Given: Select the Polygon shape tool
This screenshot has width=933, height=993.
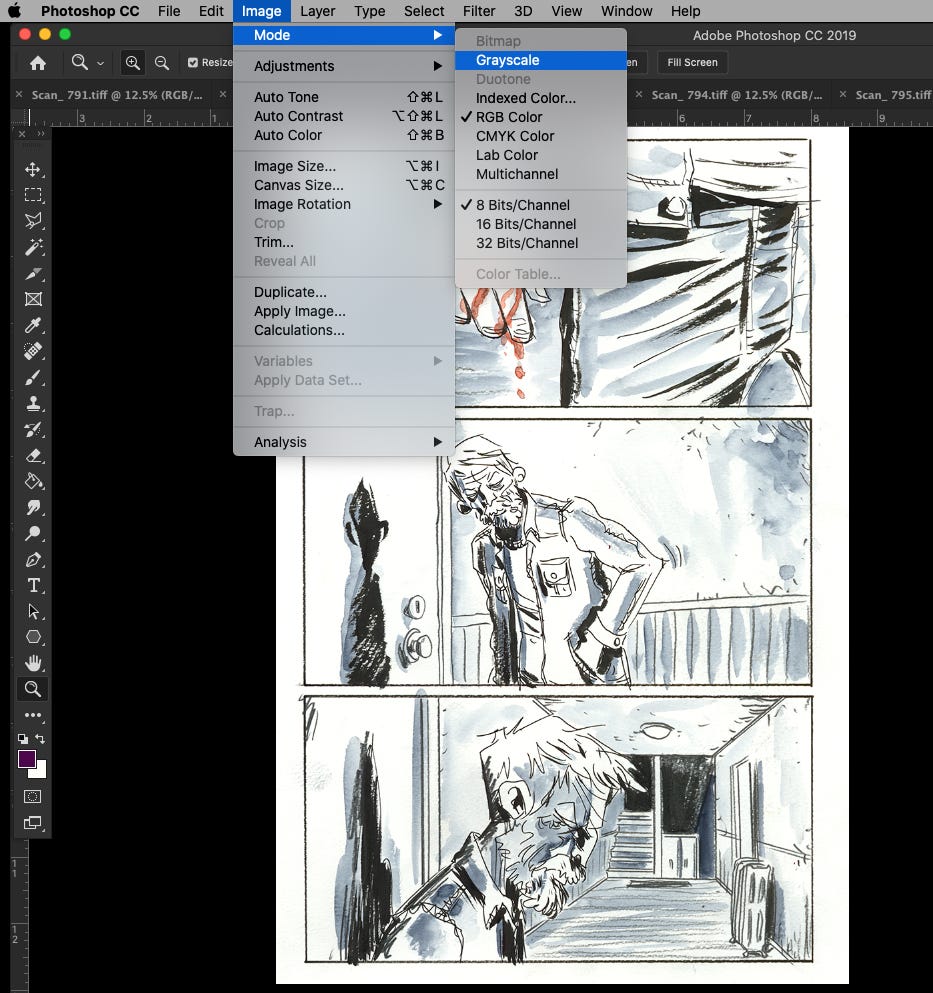Looking at the screenshot, I should [x=33, y=637].
